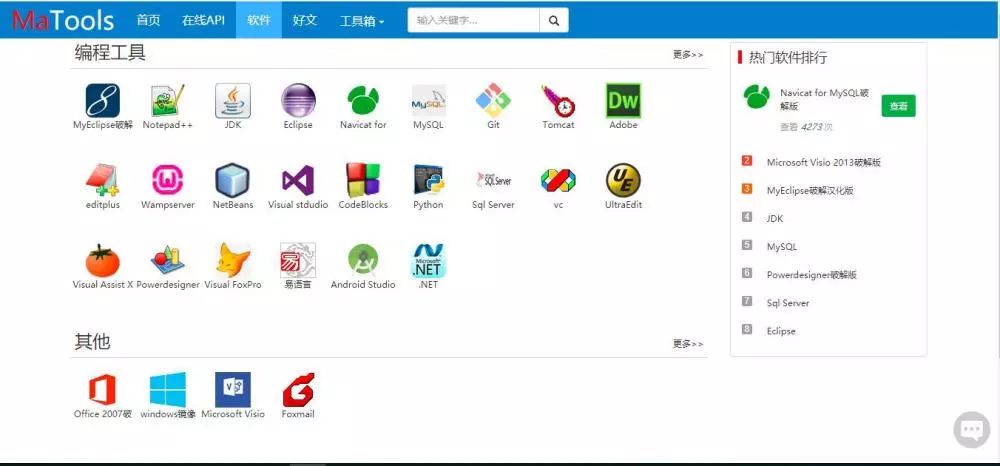The image size is (1000, 466).
Task: Open Sql Server link in hot ranking
Action: tap(788, 303)
